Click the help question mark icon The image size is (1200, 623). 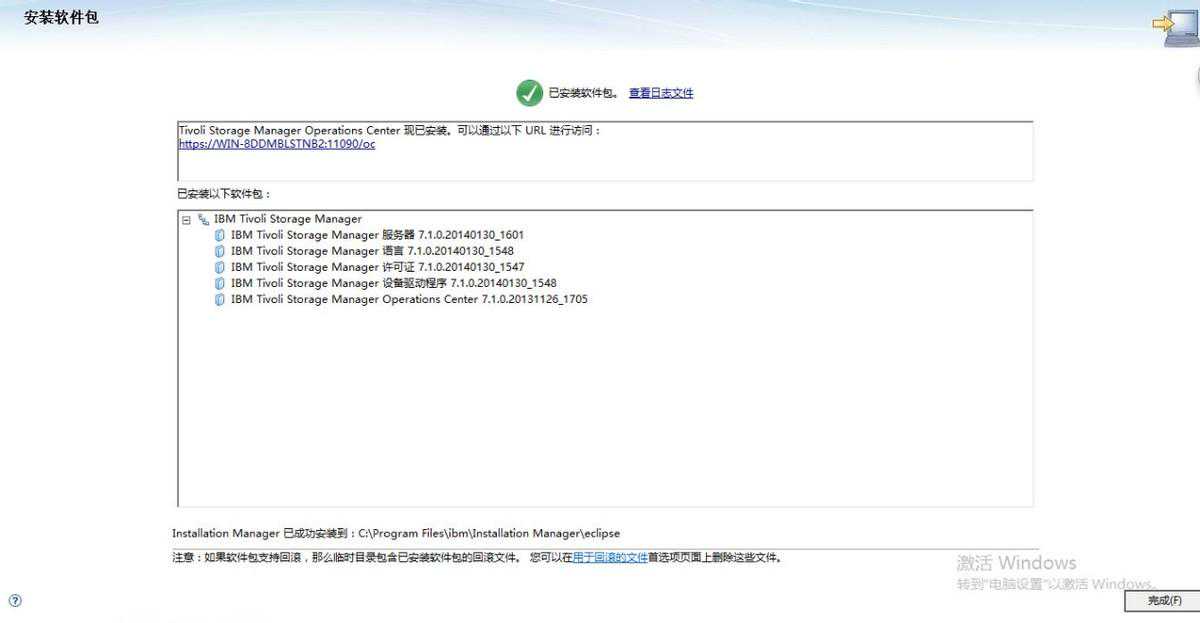point(15,601)
